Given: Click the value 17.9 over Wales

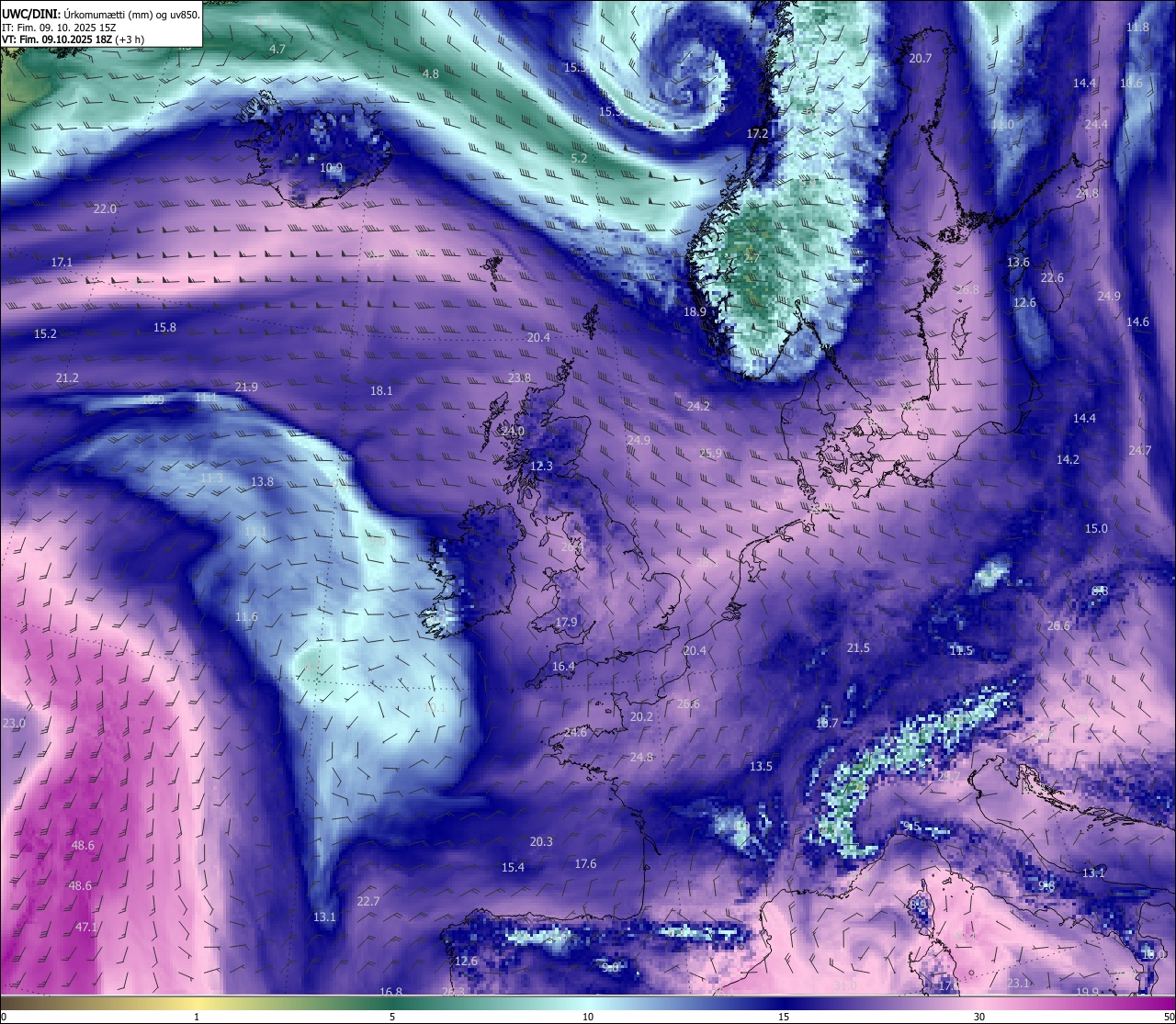Looking at the screenshot, I should tap(567, 622).
